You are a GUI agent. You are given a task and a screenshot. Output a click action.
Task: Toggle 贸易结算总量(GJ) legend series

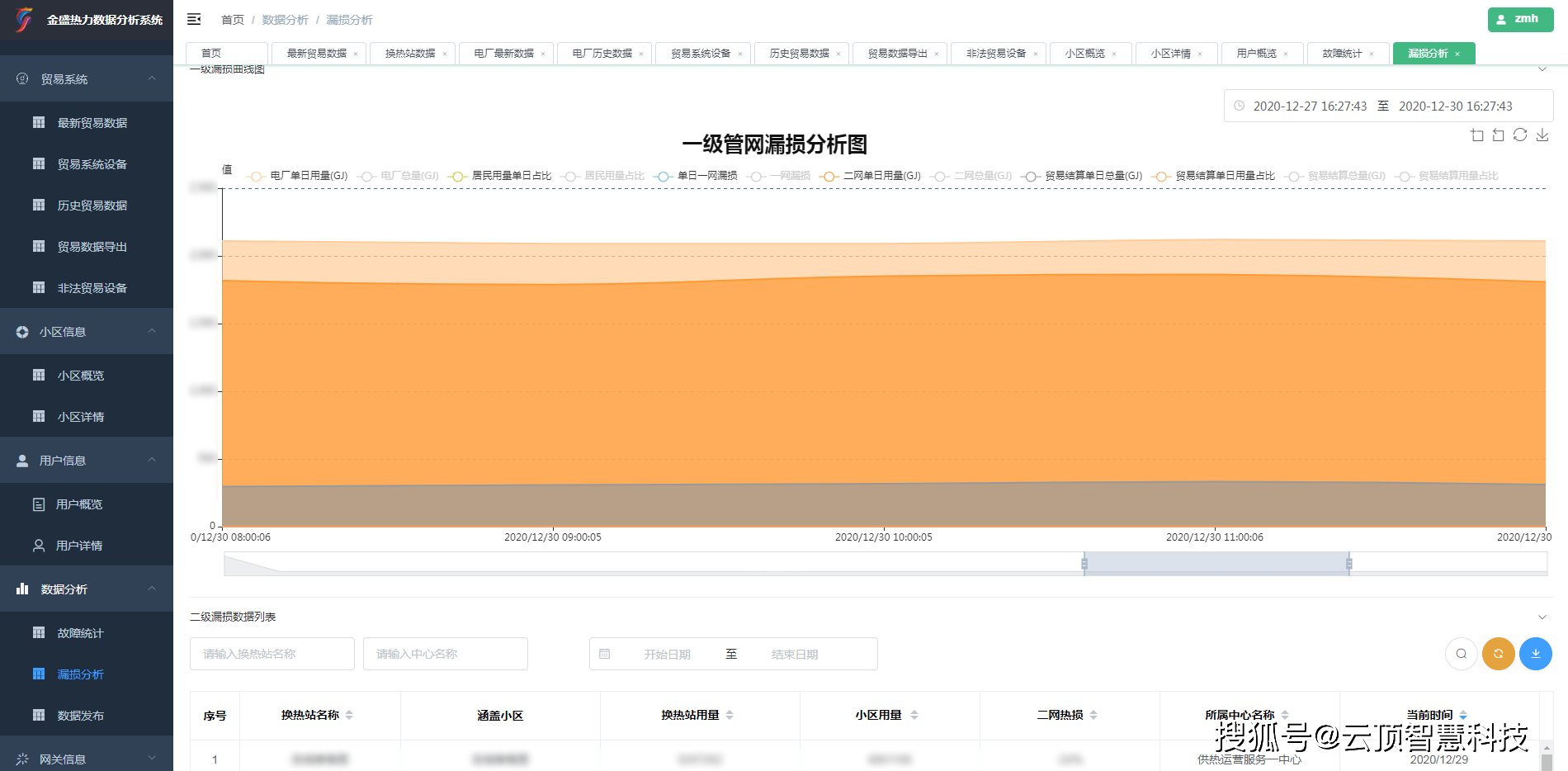point(1335,176)
